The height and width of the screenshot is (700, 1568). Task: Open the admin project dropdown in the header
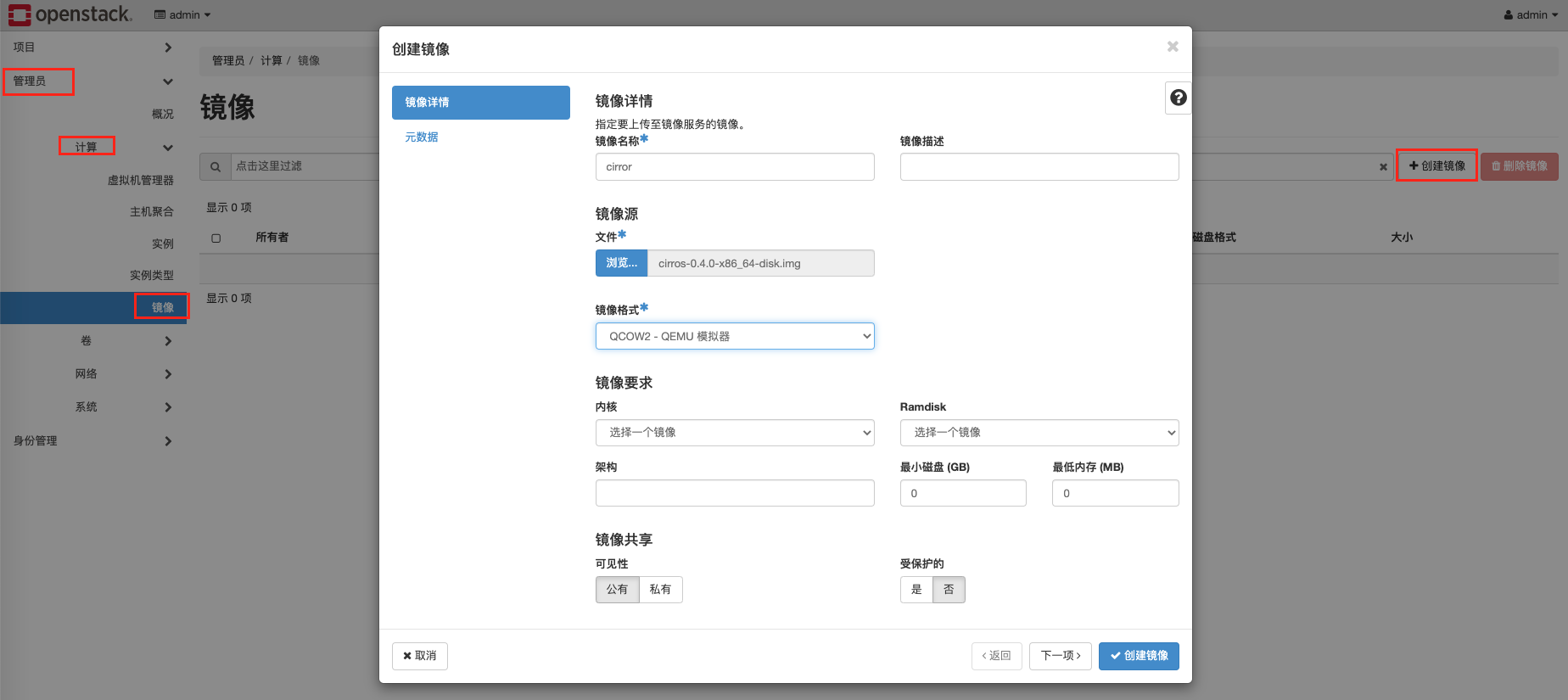[182, 14]
